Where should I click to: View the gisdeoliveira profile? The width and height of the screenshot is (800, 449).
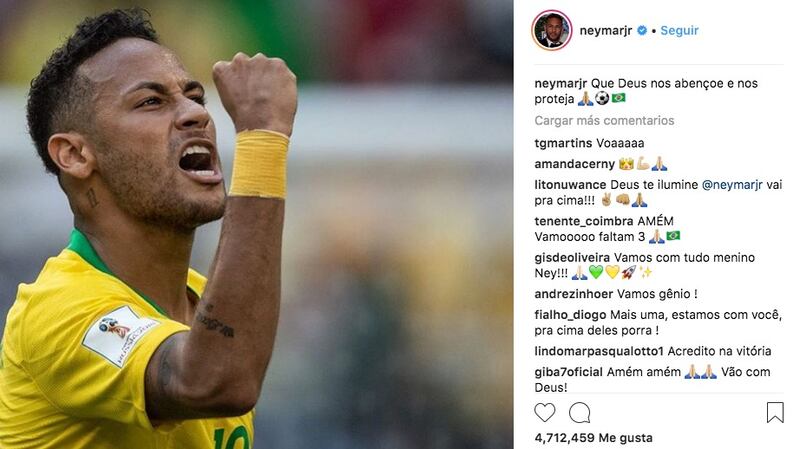pos(572,258)
